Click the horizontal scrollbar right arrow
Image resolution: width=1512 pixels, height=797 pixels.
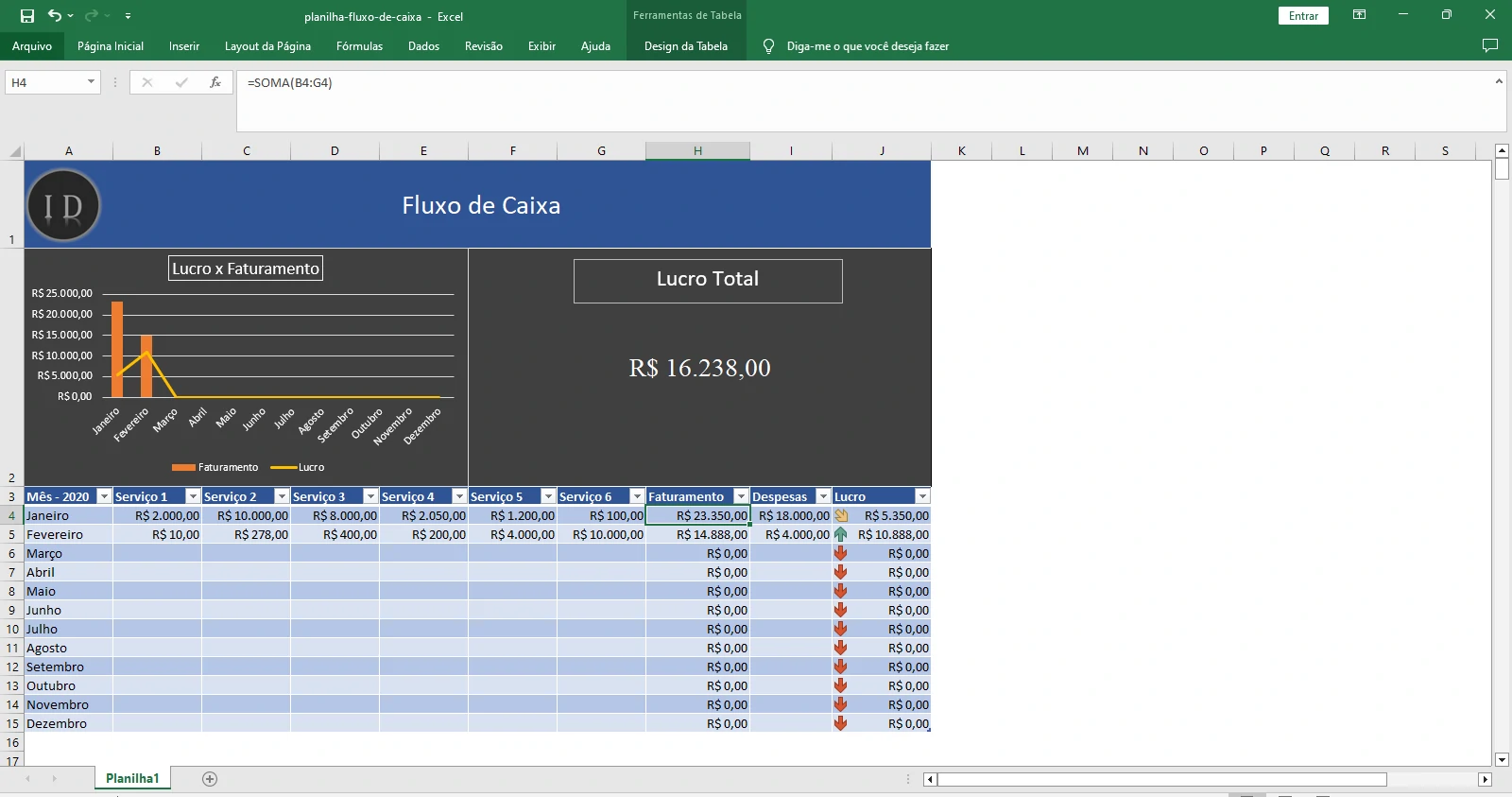pyautogui.click(x=1485, y=780)
